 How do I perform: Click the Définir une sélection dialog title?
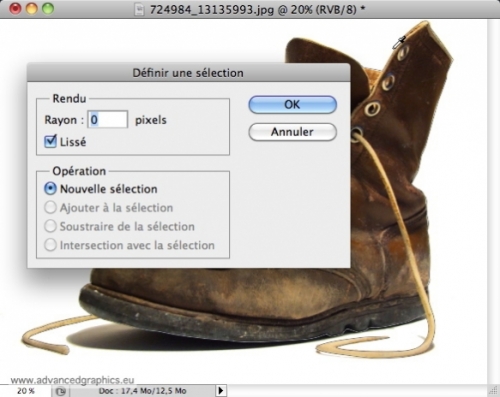pos(188,73)
